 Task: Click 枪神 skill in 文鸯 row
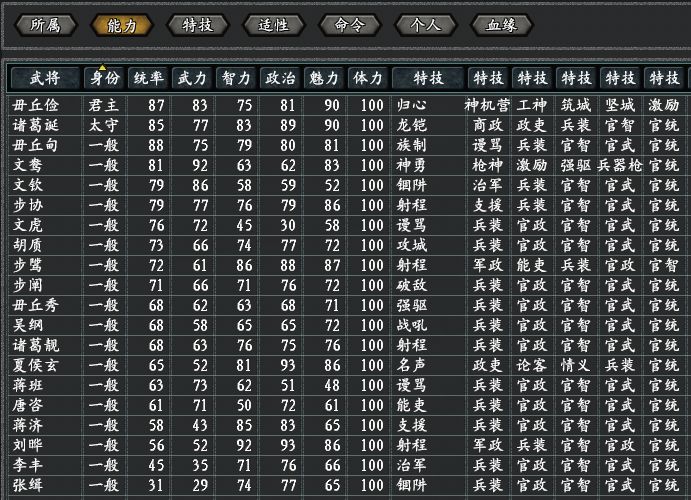488,165
